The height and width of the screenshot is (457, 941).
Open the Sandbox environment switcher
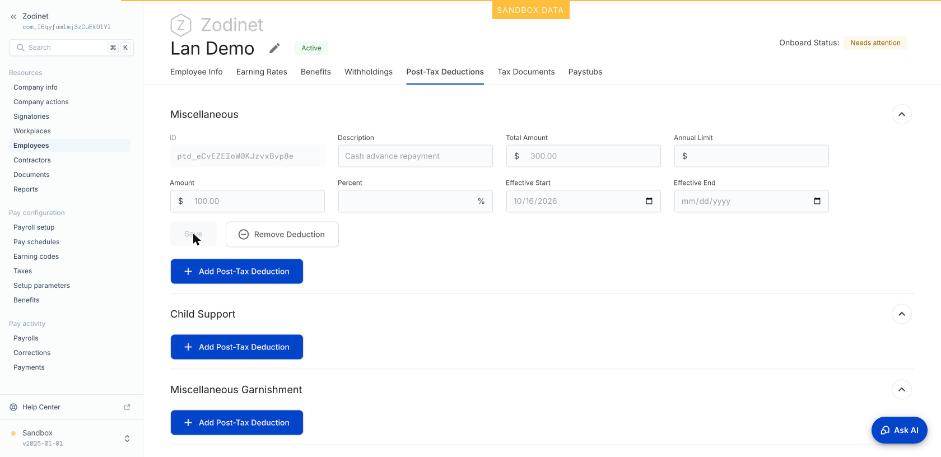click(127, 438)
